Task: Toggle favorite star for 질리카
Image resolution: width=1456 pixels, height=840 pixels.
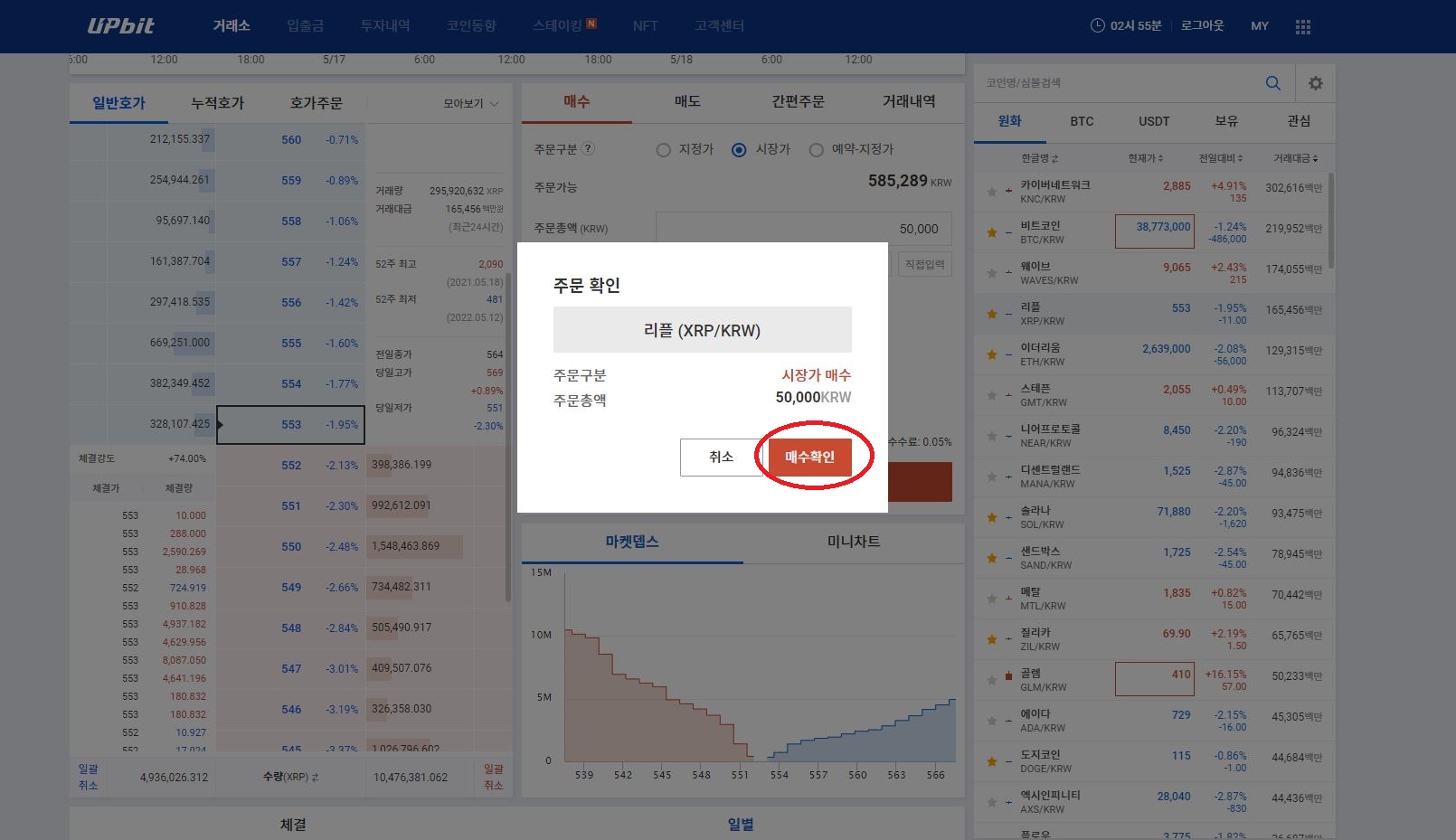Action: click(992, 639)
